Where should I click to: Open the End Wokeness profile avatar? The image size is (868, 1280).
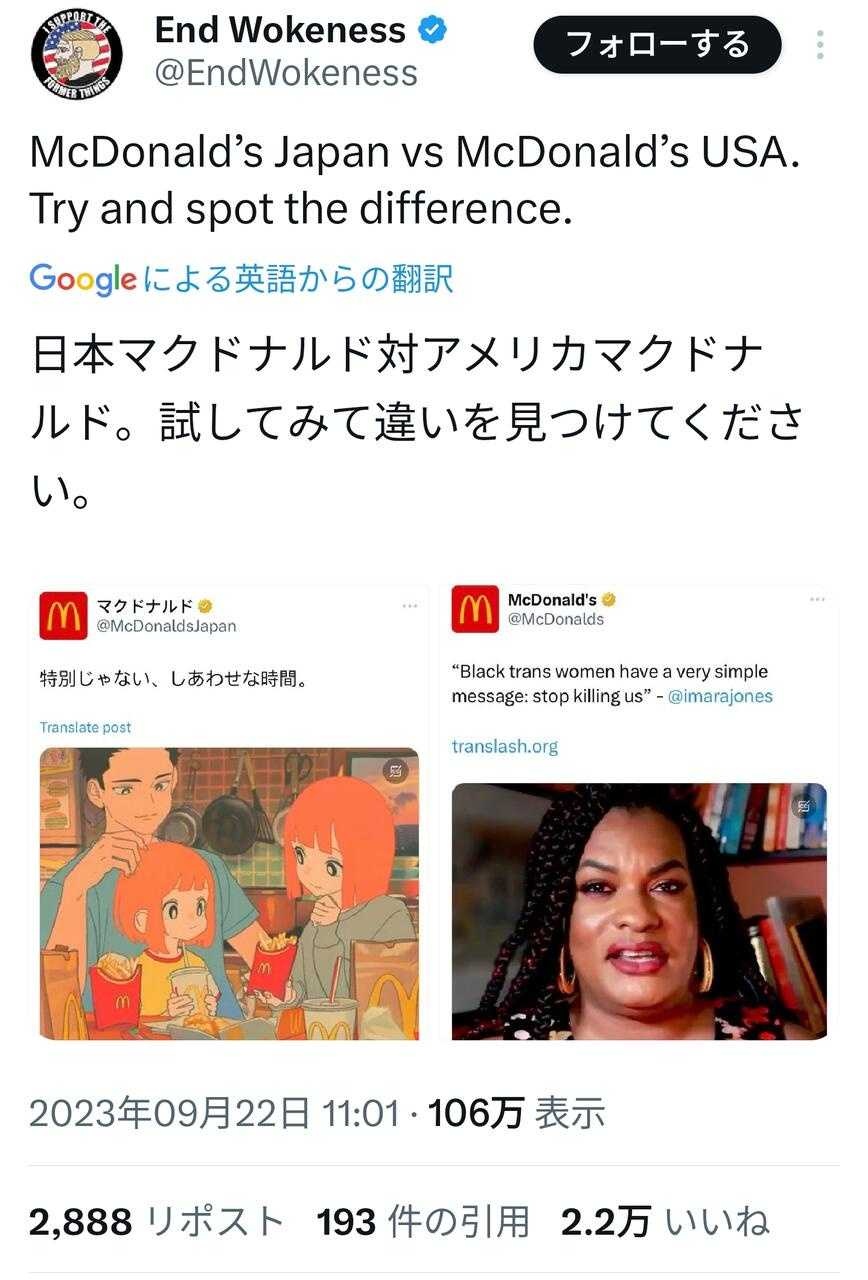[x=77, y=54]
